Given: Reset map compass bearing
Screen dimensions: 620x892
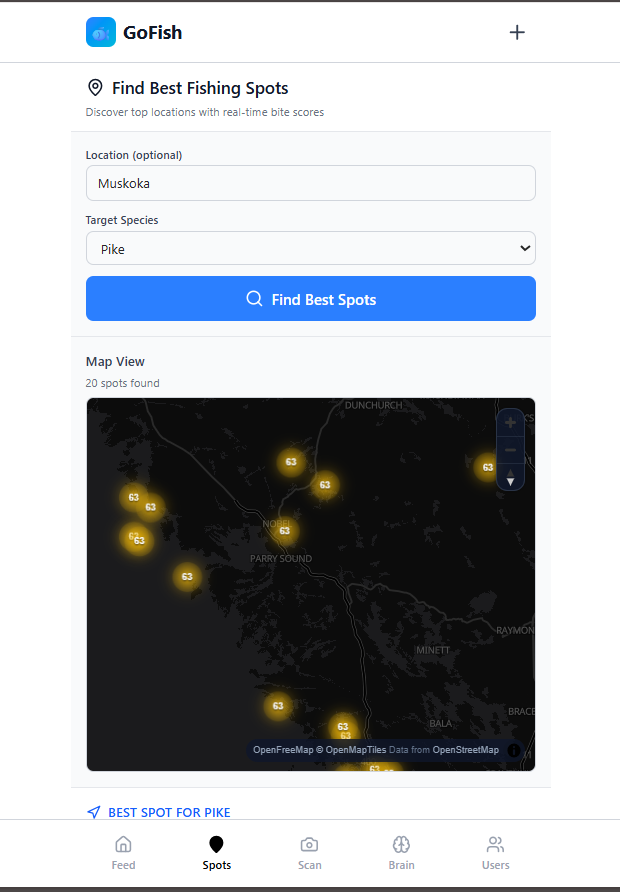Looking at the screenshot, I should tap(510, 477).
